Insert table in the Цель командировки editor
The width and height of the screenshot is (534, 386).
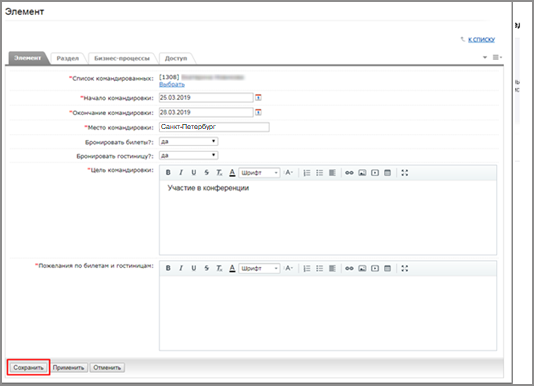(387, 173)
